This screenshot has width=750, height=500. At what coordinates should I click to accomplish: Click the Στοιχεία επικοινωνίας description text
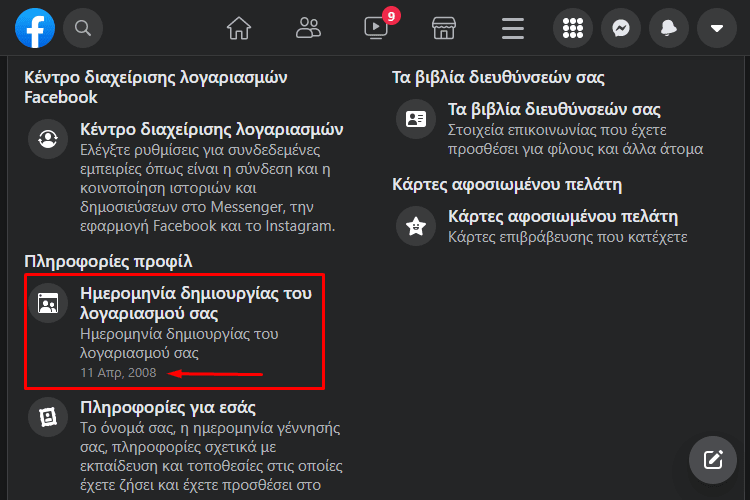[575, 139]
